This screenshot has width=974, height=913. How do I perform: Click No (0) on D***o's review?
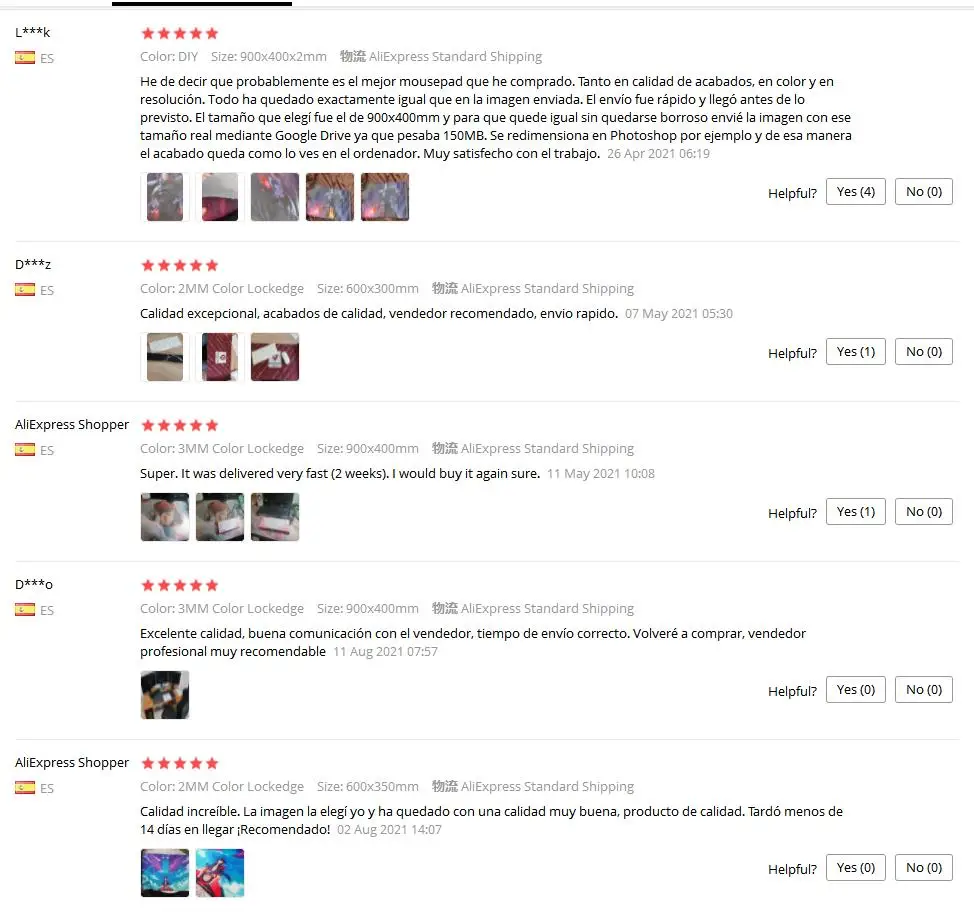[924, 689]
